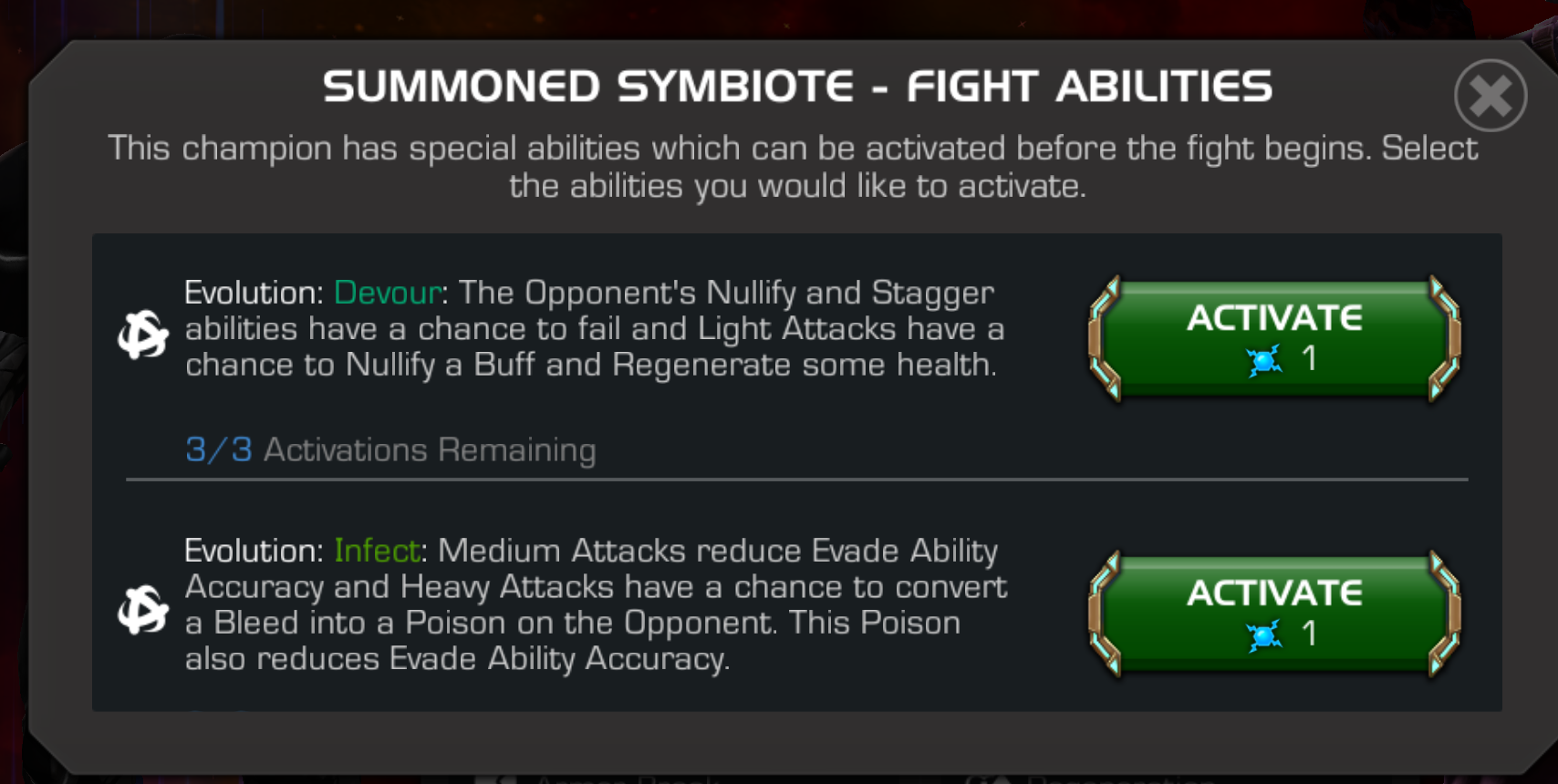
Task: Select the green Devour keyword
Action: (388, 293)
